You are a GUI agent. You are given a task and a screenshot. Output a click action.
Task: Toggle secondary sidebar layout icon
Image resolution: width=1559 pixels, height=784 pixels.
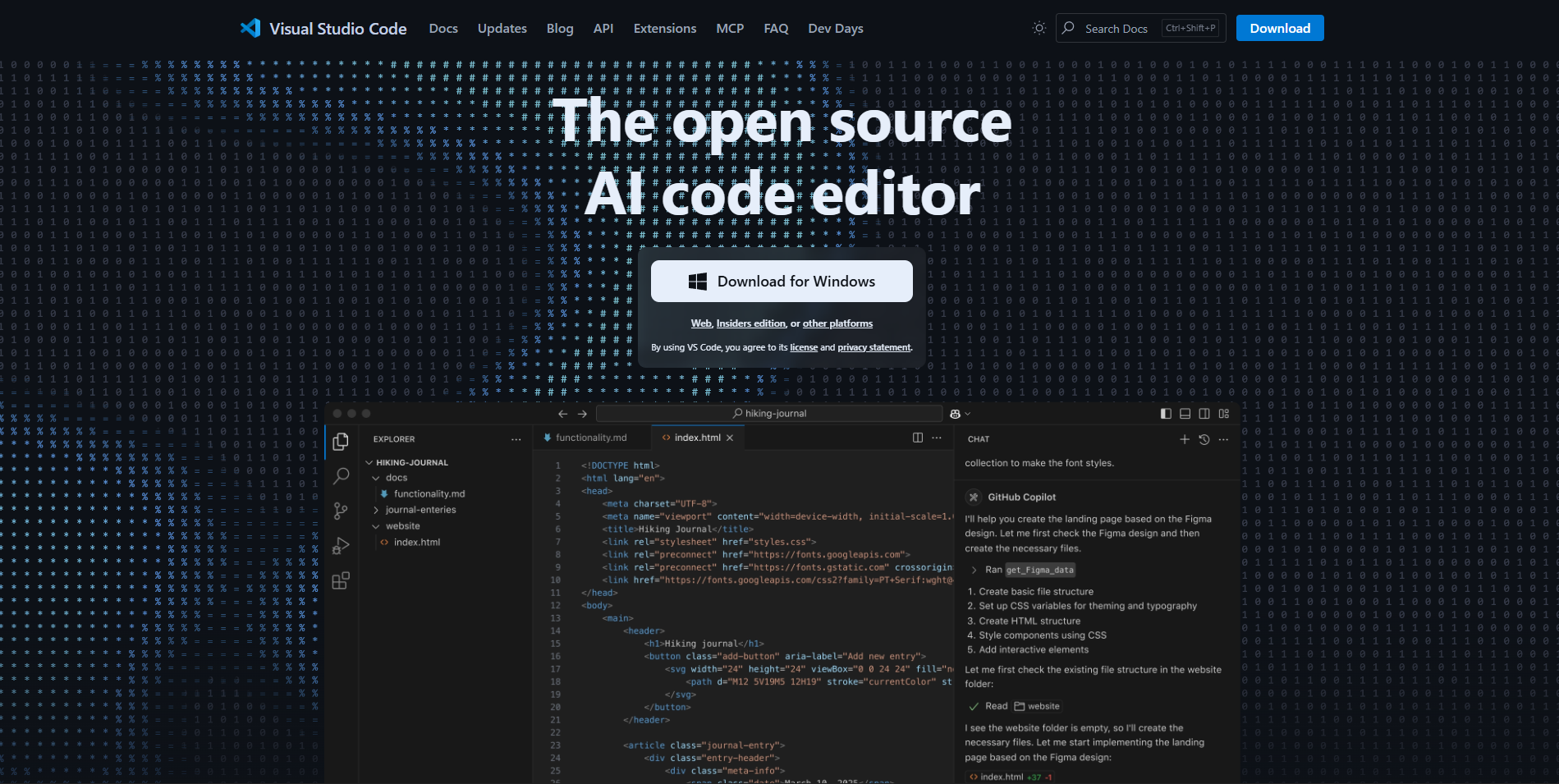[x=1204, y=414]
